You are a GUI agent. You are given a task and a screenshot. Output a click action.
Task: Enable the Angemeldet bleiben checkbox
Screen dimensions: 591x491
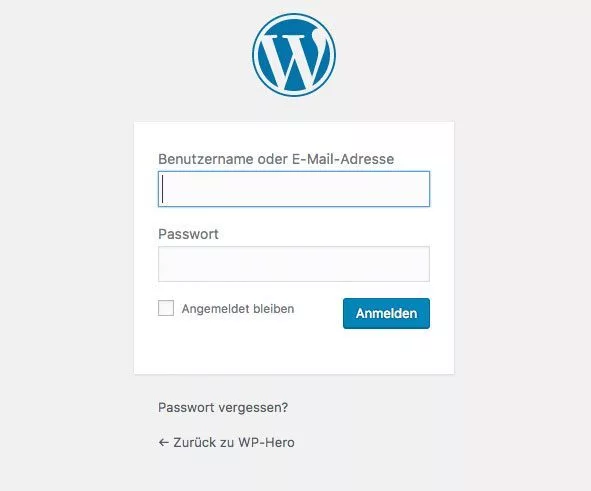click(166, 308)
